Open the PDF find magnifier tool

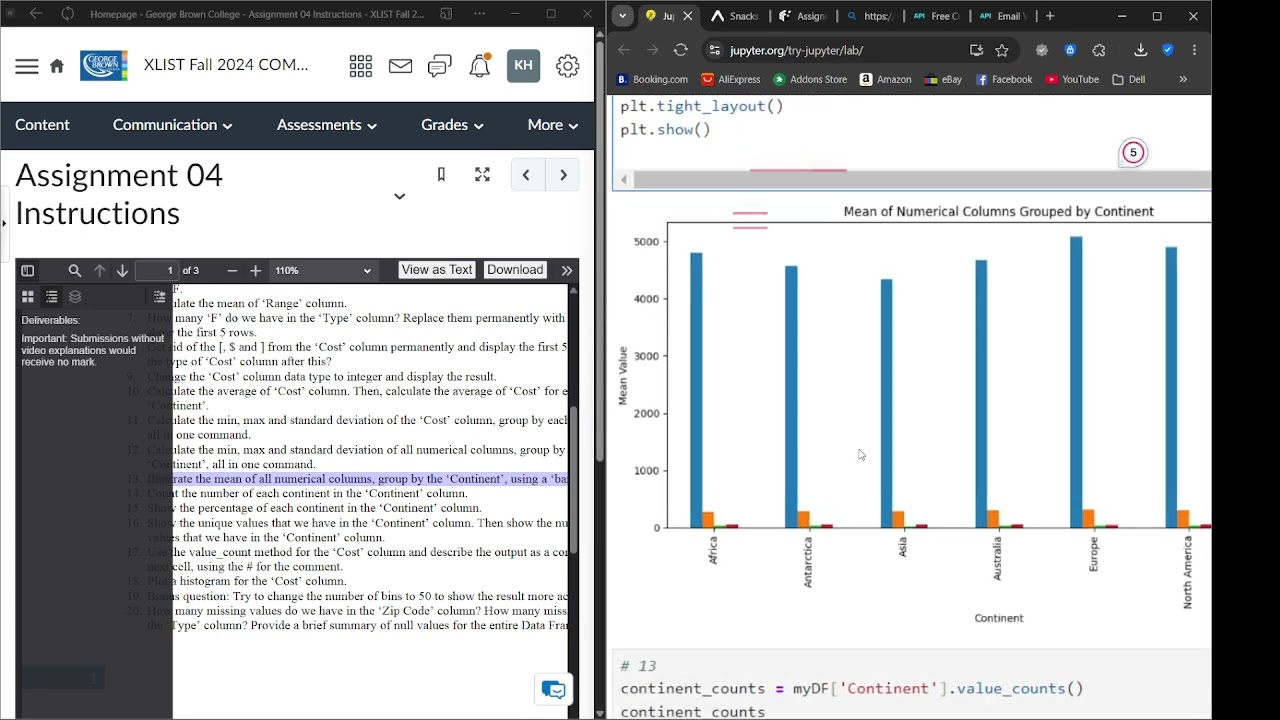(x=75, y=271)
